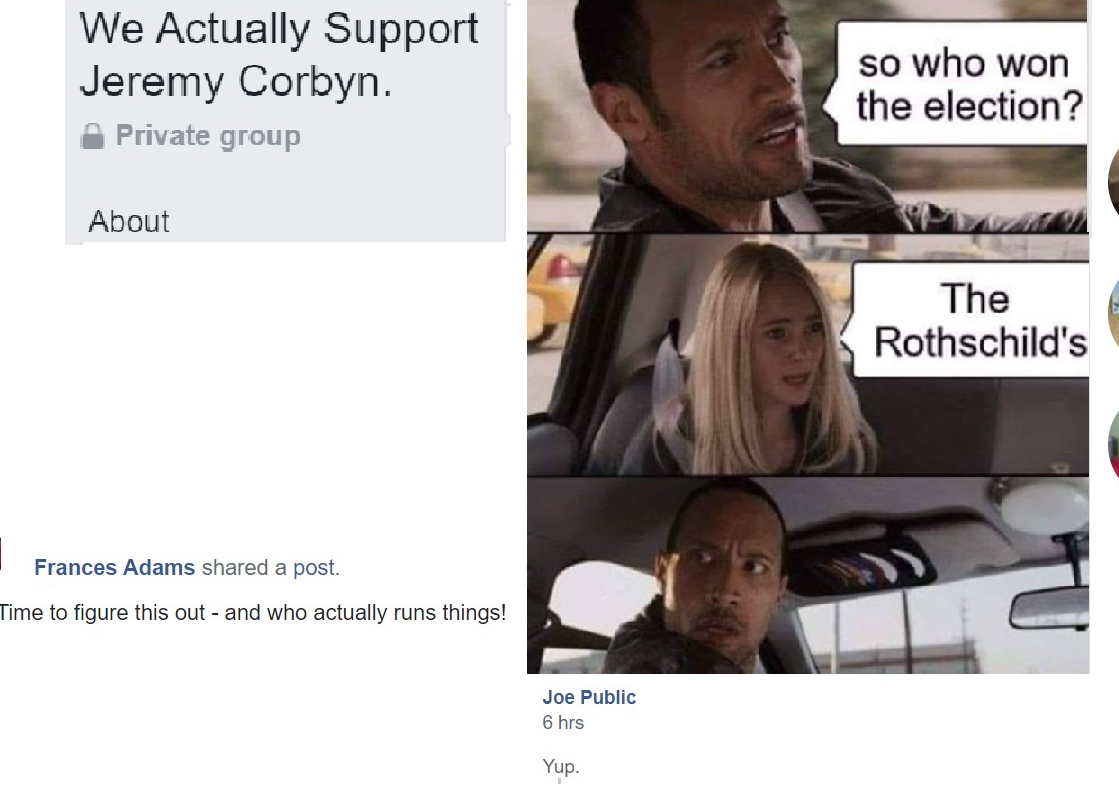
Task: Click the 'The Rothschild's' speech bubble
Action: click(967, 320)
